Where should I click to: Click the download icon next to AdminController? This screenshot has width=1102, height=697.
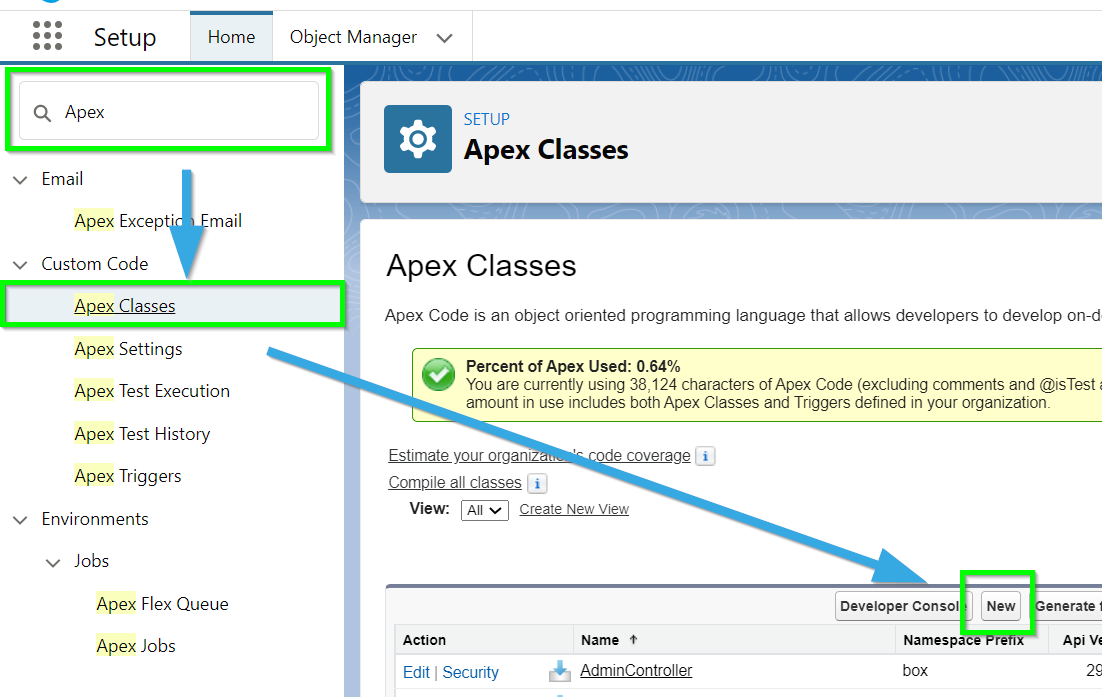click(559, 671)
